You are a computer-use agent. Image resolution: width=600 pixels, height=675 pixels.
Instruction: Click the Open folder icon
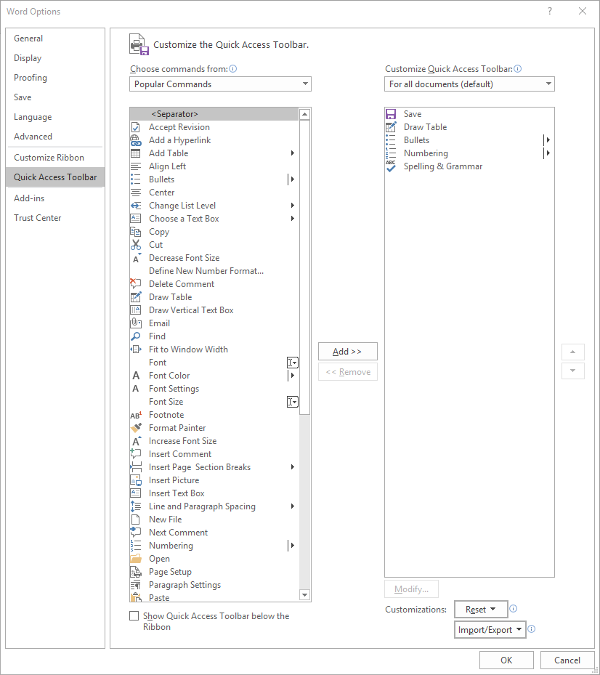tap(136, 559)
